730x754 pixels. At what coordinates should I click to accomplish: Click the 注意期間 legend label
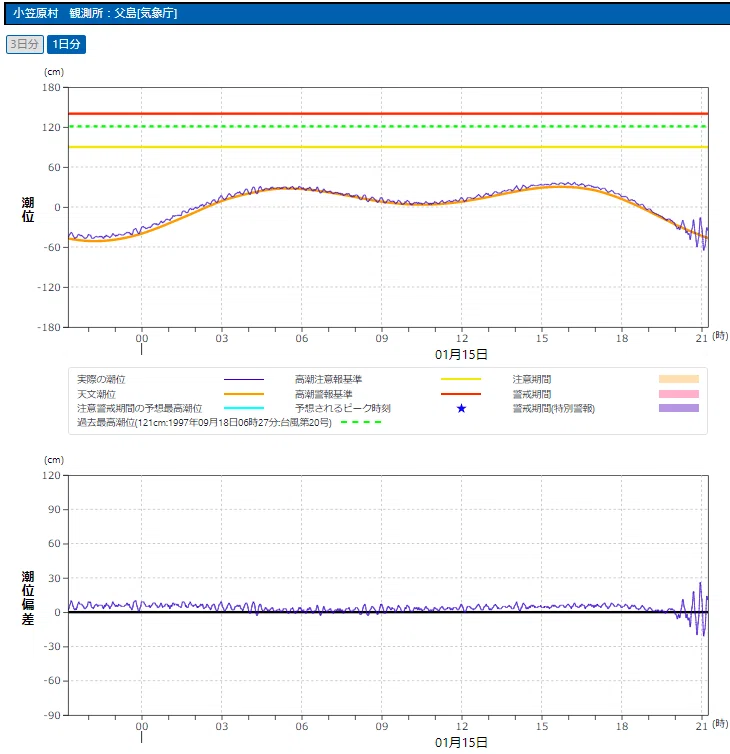tap(532, 379)
